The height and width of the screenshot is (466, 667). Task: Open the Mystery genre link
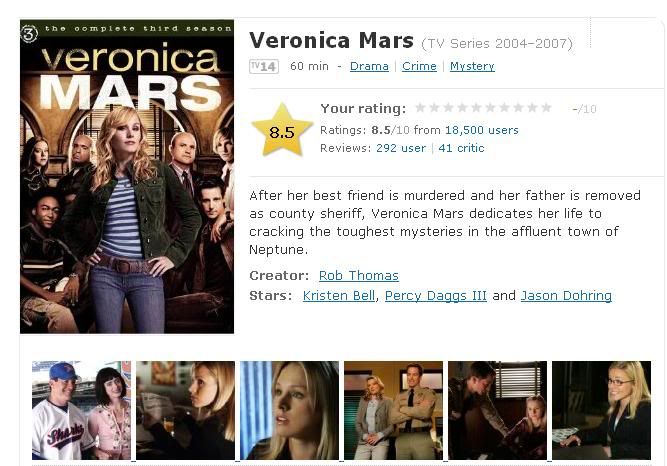tap(472, 66)
